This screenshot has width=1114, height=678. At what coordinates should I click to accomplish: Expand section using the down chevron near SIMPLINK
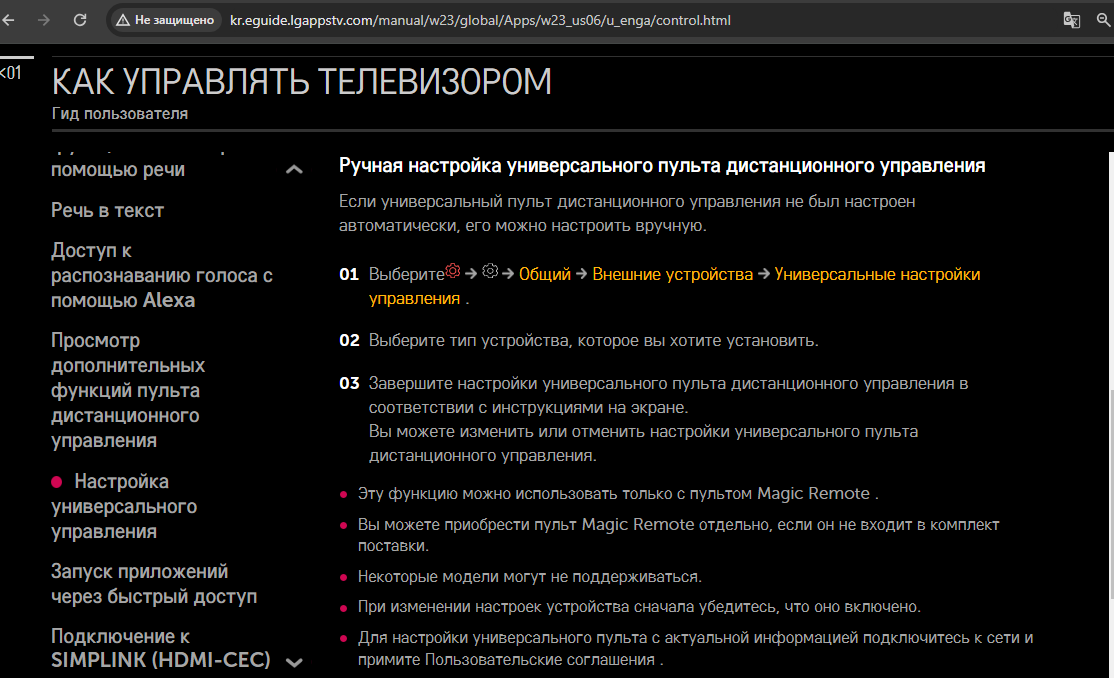click(x=294, y=662)
